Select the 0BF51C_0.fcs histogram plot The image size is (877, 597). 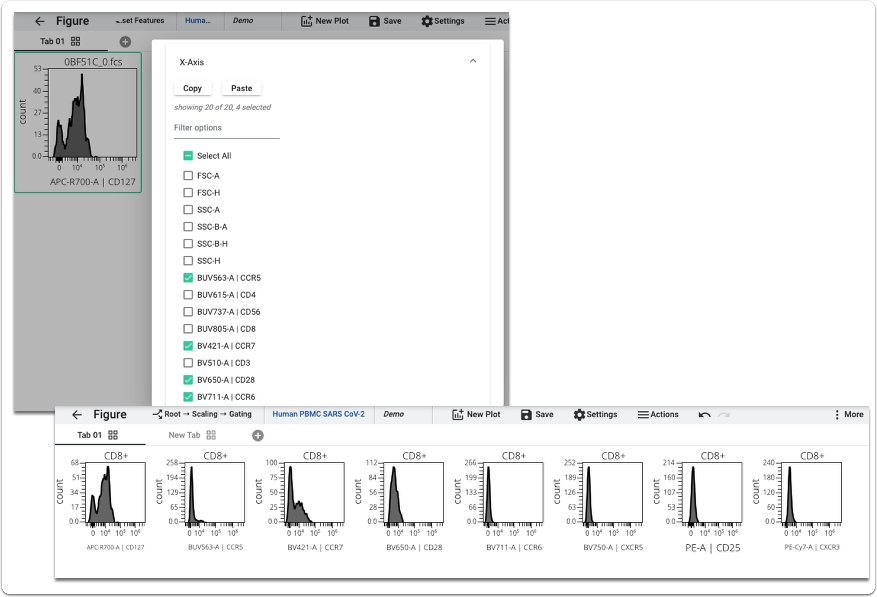coord(78,123)
